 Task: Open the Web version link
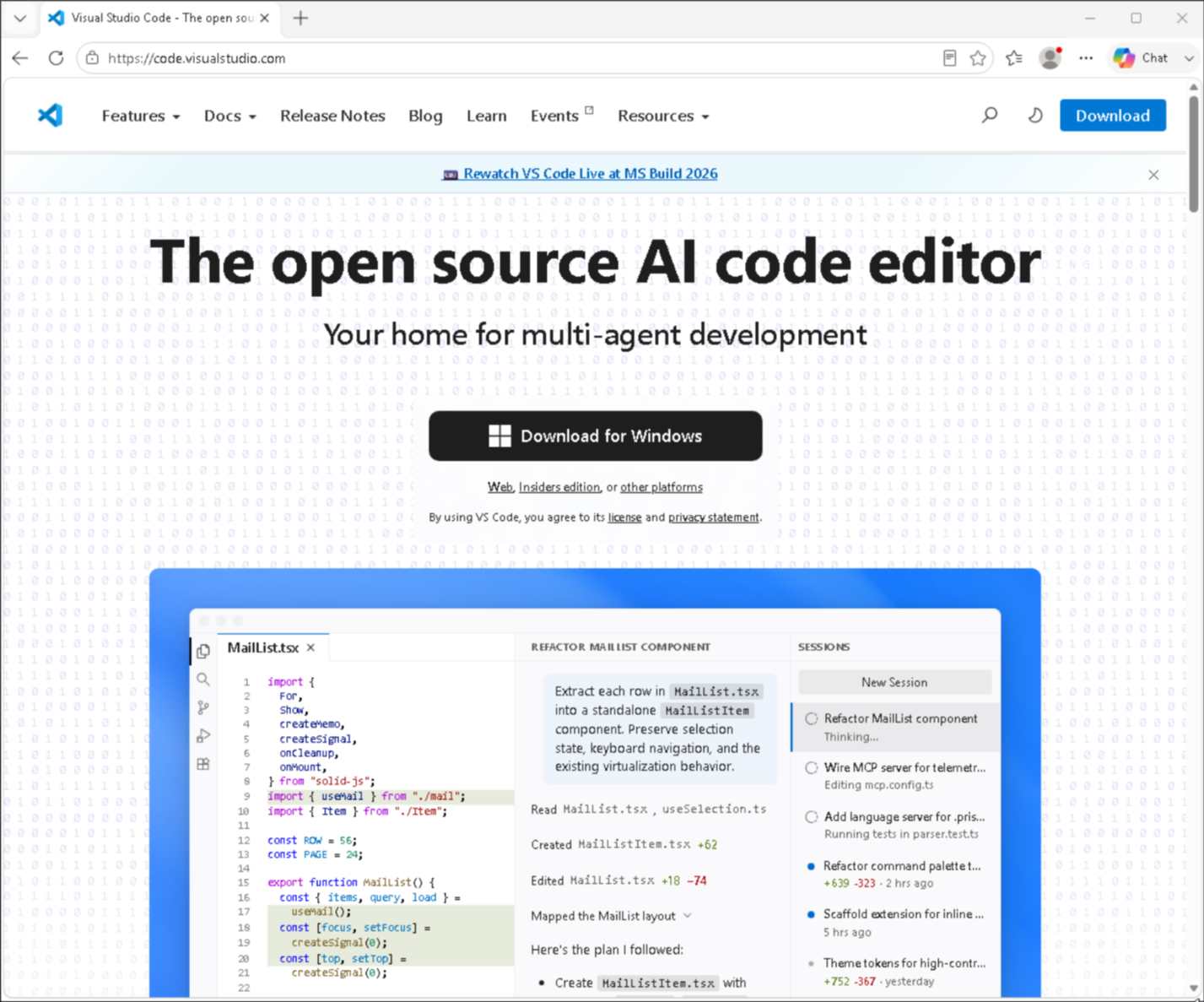[499, 487]
